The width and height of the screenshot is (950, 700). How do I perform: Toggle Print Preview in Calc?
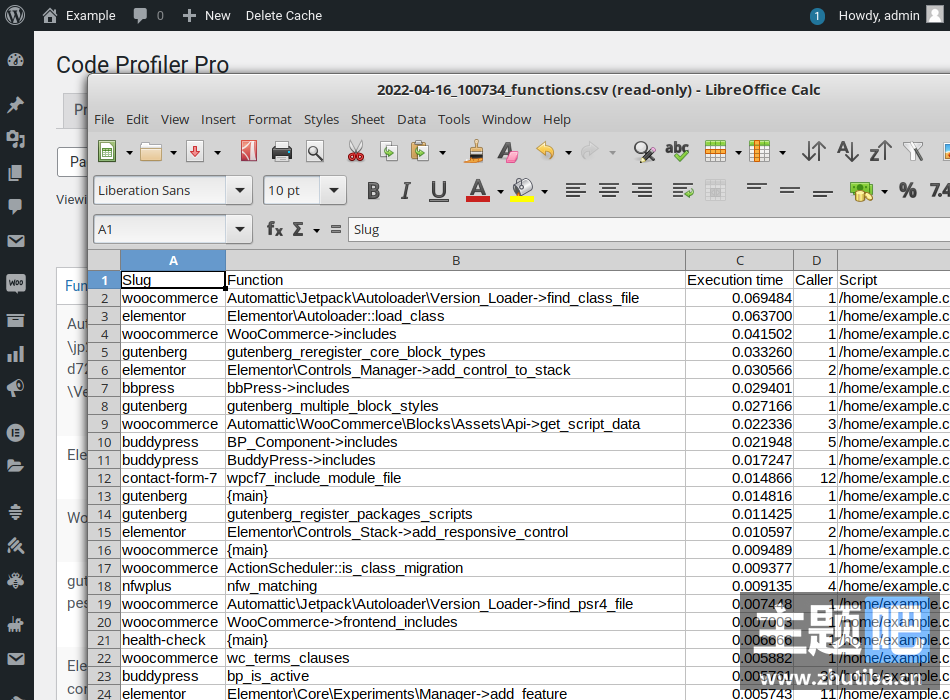tap(315, 152)
